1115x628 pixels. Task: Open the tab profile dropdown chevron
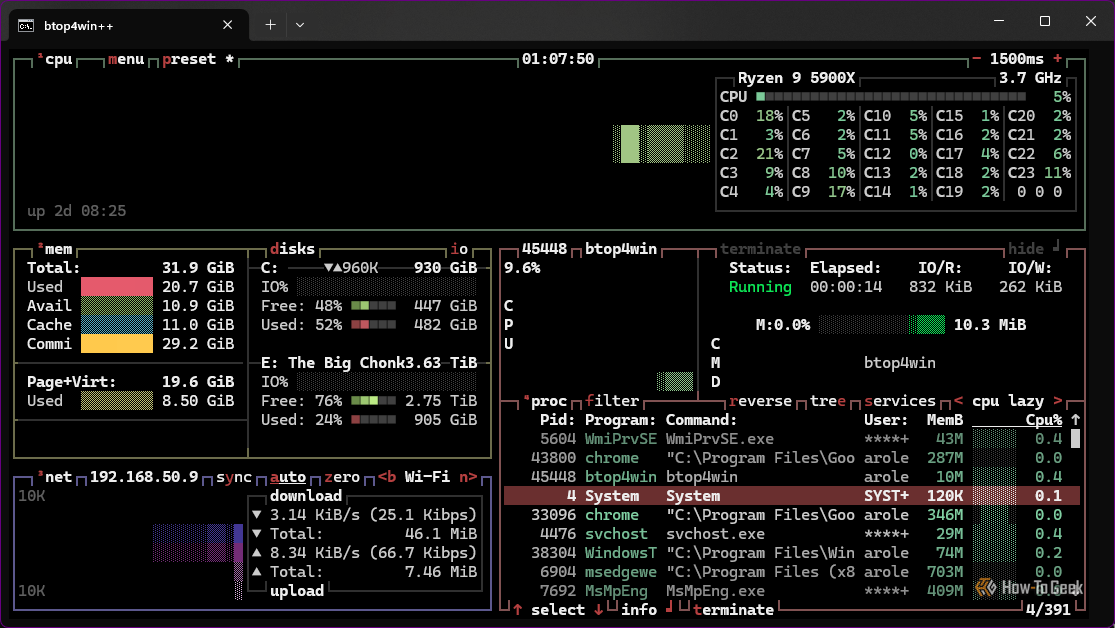coord(300,25)
